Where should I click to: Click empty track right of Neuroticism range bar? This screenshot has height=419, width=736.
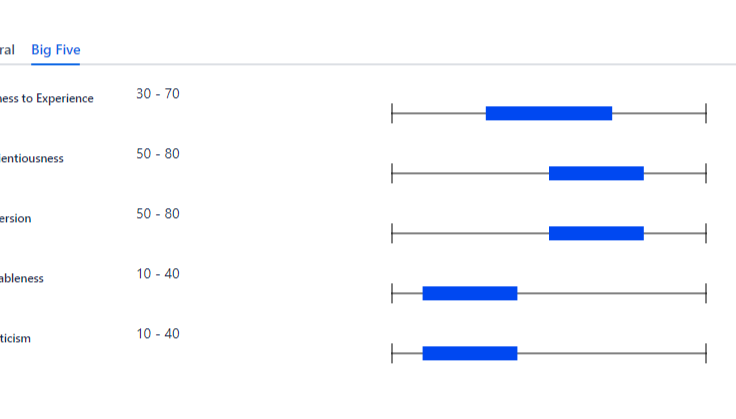coord(611,353)
